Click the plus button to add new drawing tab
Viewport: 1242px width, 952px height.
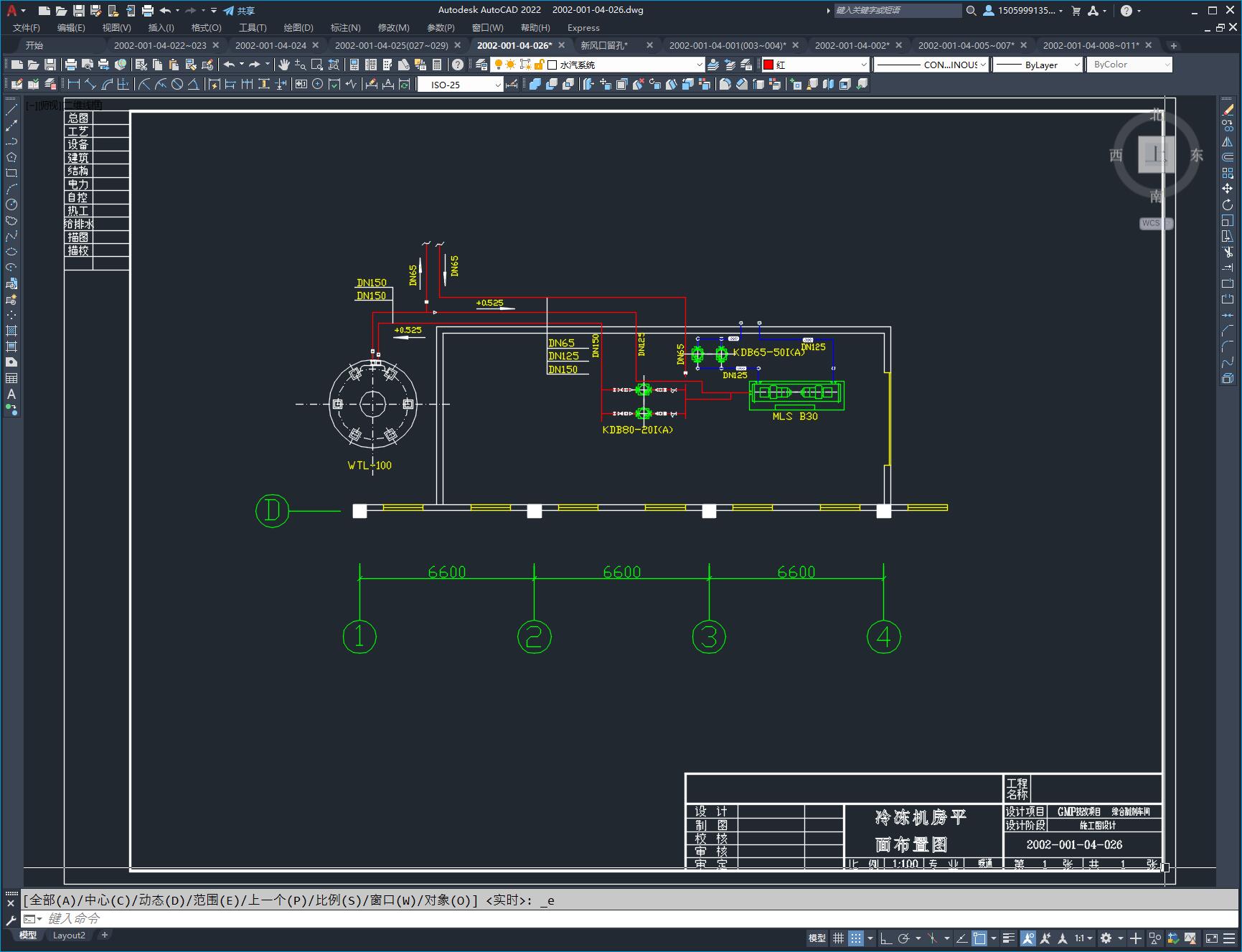1174,45
